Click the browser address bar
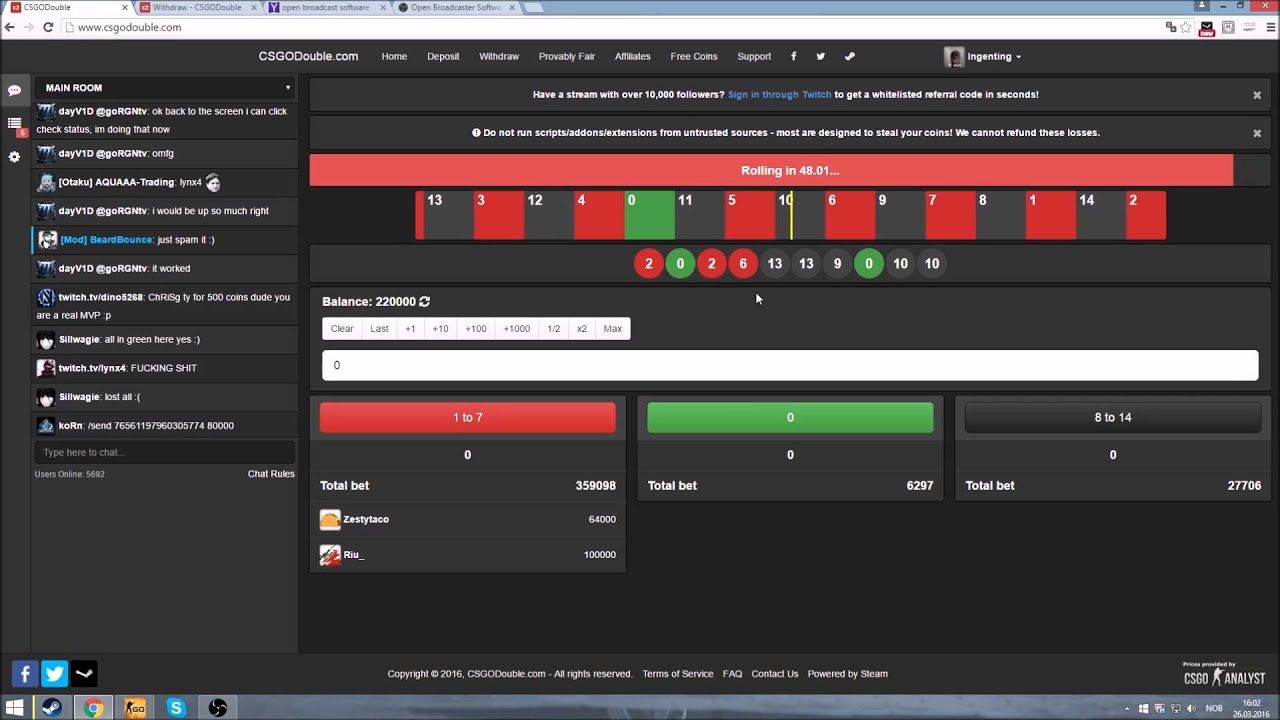This screenshot has height=720, width=1280. click(610, 27)
